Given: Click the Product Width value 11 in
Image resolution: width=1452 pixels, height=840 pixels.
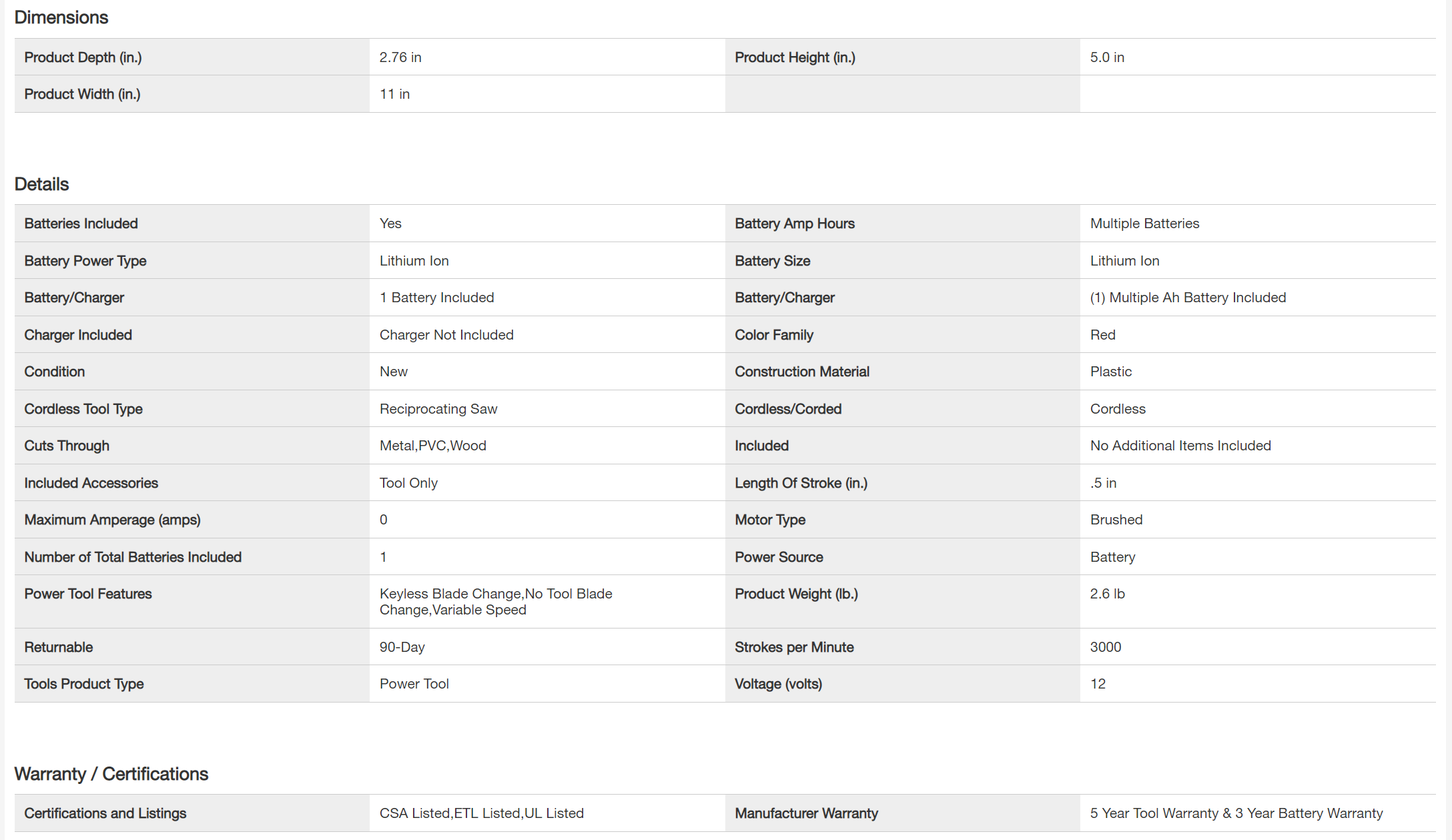Looking at the screenshot, I should [394, 94].
